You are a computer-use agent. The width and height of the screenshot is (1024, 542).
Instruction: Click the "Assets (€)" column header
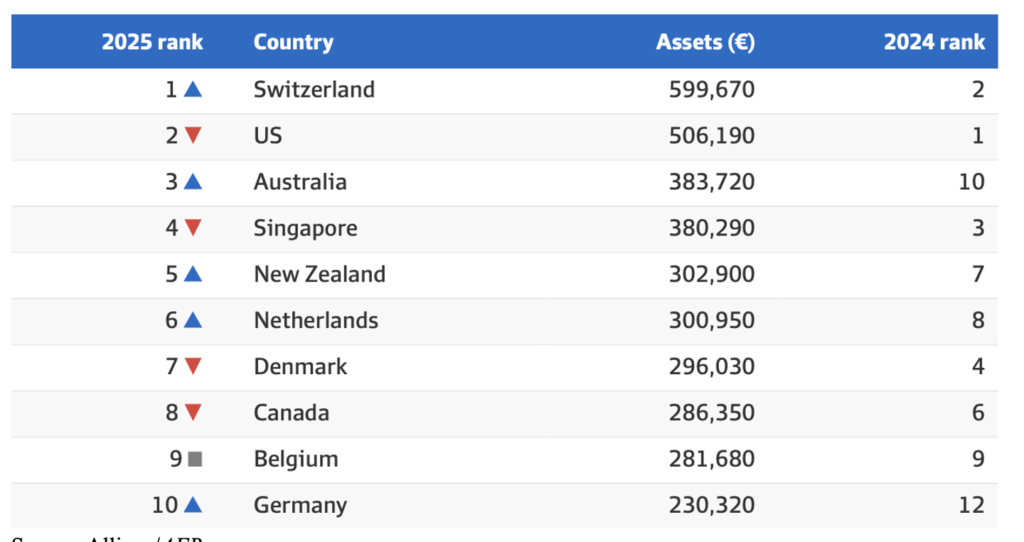(705, 42)
